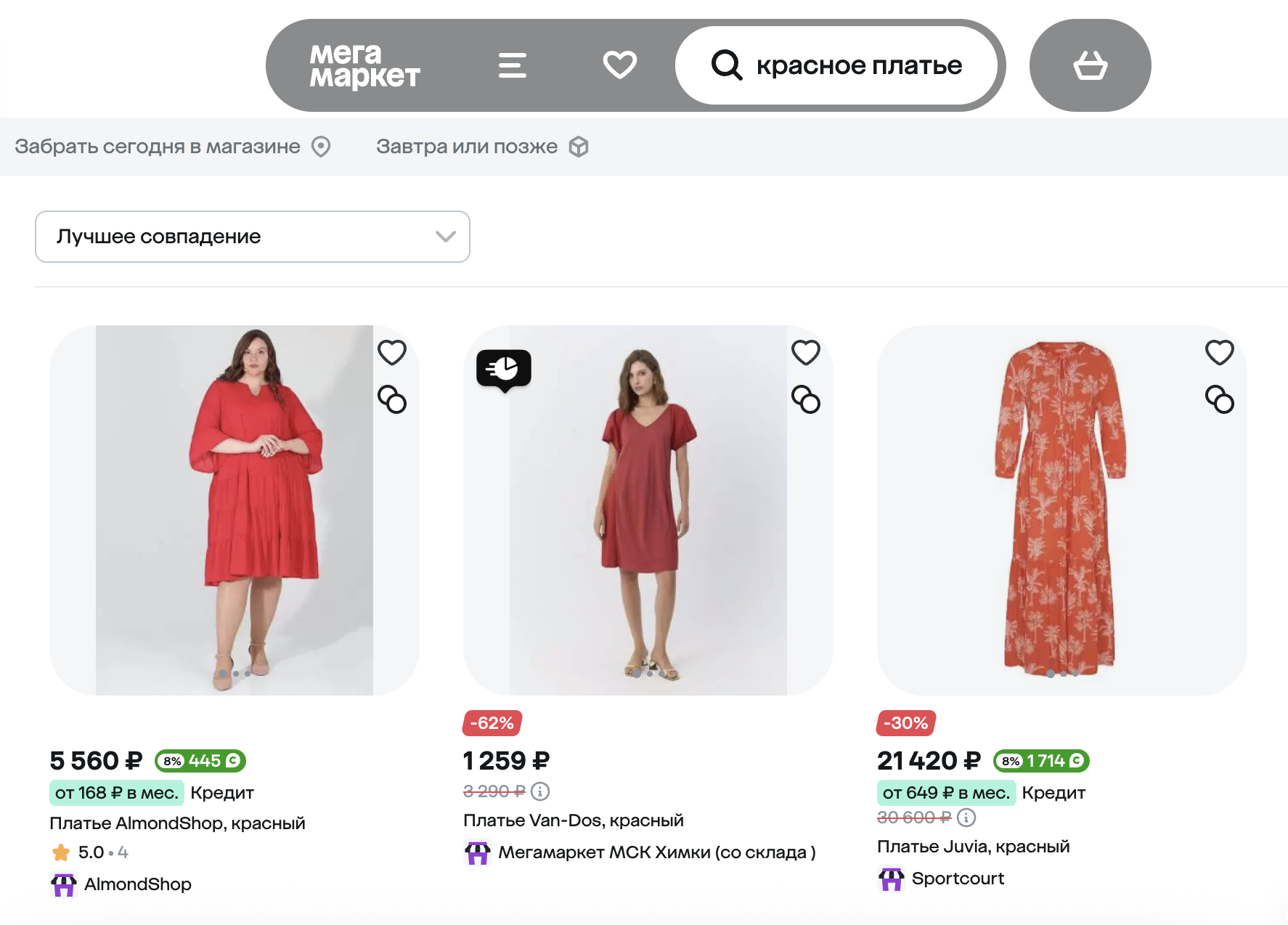The height and width of the screenshot is (925, 1288).
Task: Open the Лучшее совпадение sort dropdown
Action: point(252,237)
